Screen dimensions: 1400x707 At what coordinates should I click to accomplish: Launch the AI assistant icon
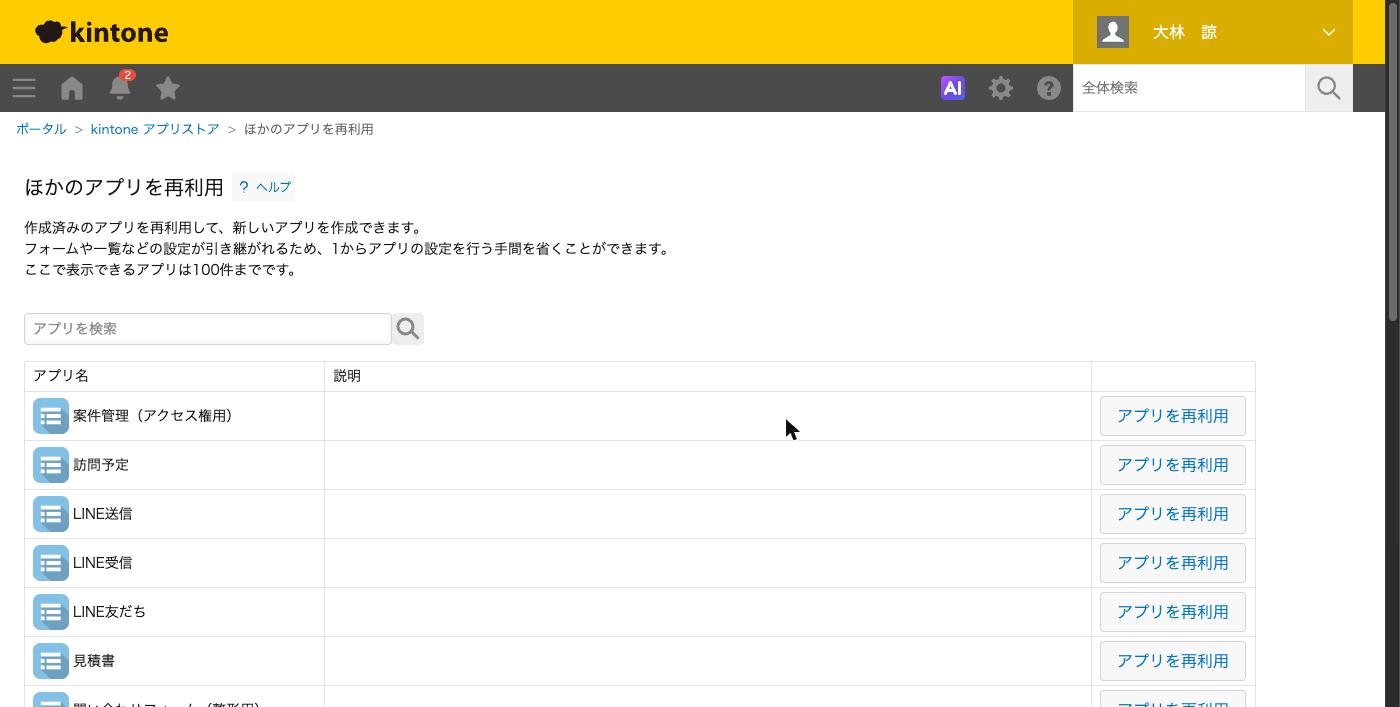coord(953,88)
